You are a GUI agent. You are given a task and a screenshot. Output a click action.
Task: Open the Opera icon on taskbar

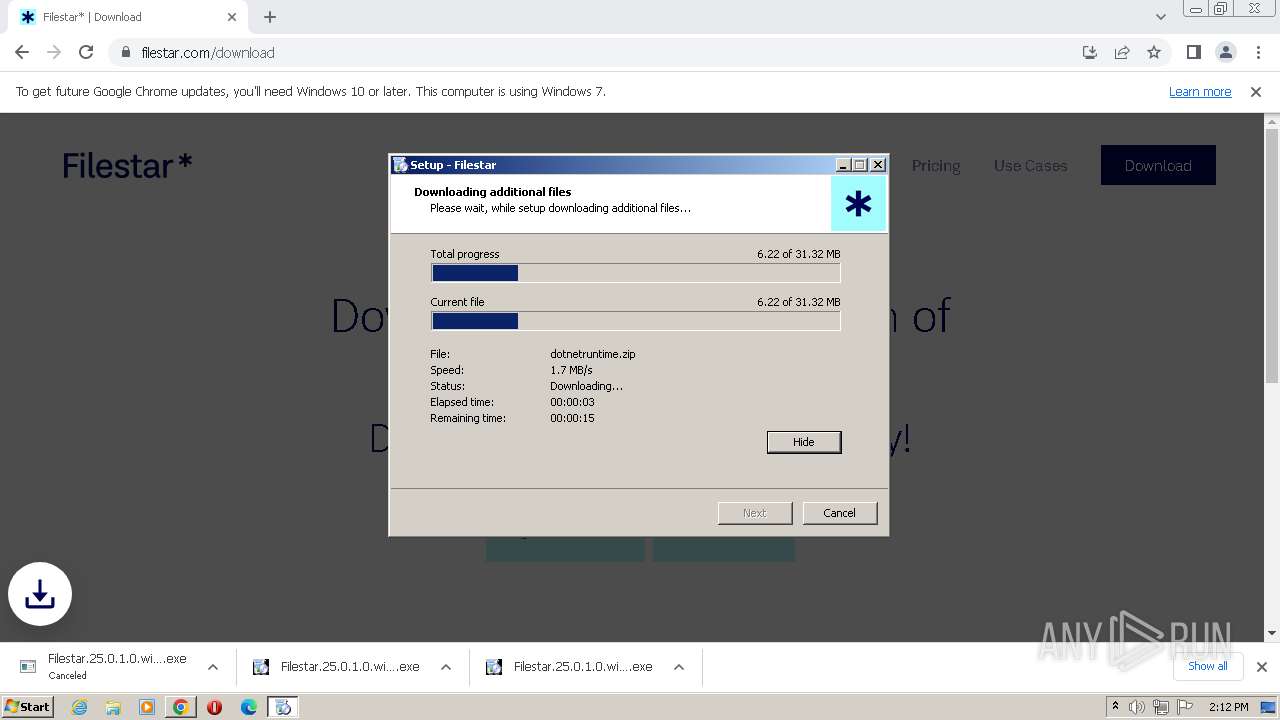point(214,707)
